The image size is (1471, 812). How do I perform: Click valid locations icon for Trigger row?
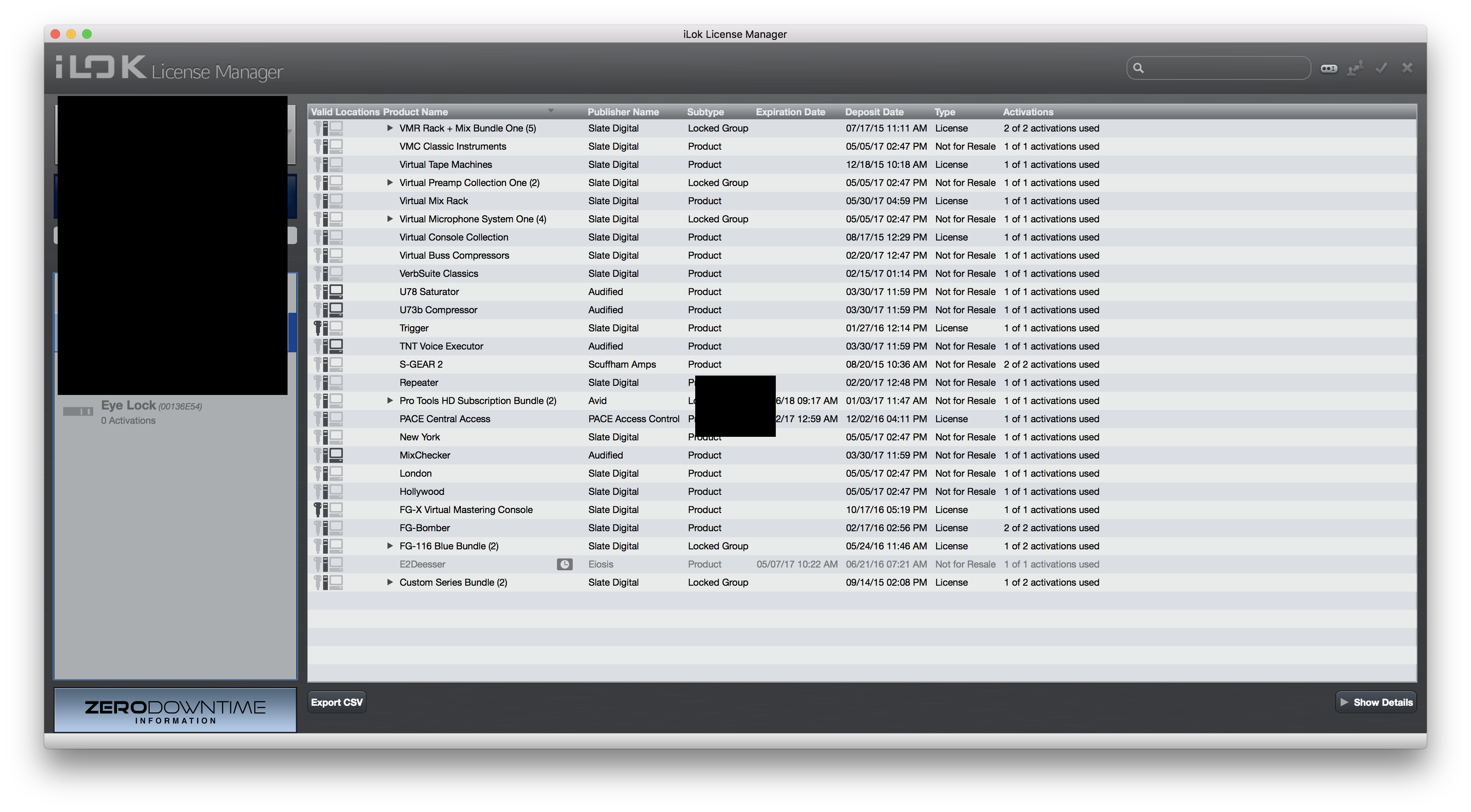[x=328, y=328]
